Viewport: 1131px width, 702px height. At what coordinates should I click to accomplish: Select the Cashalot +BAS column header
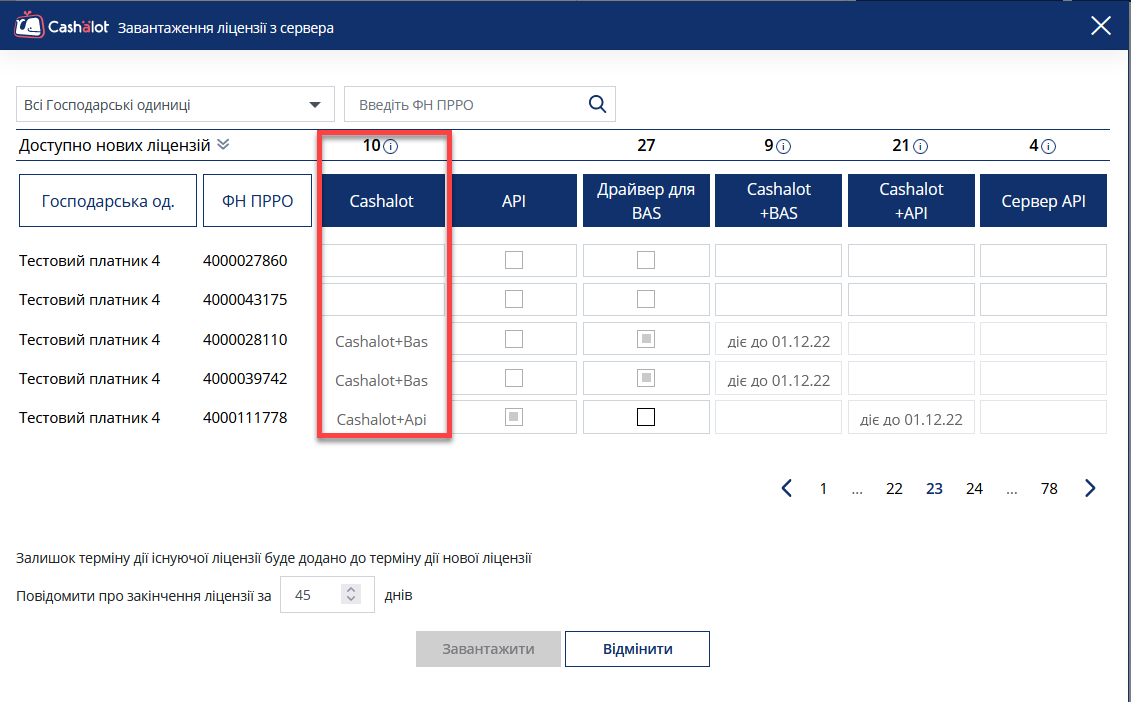778,201
